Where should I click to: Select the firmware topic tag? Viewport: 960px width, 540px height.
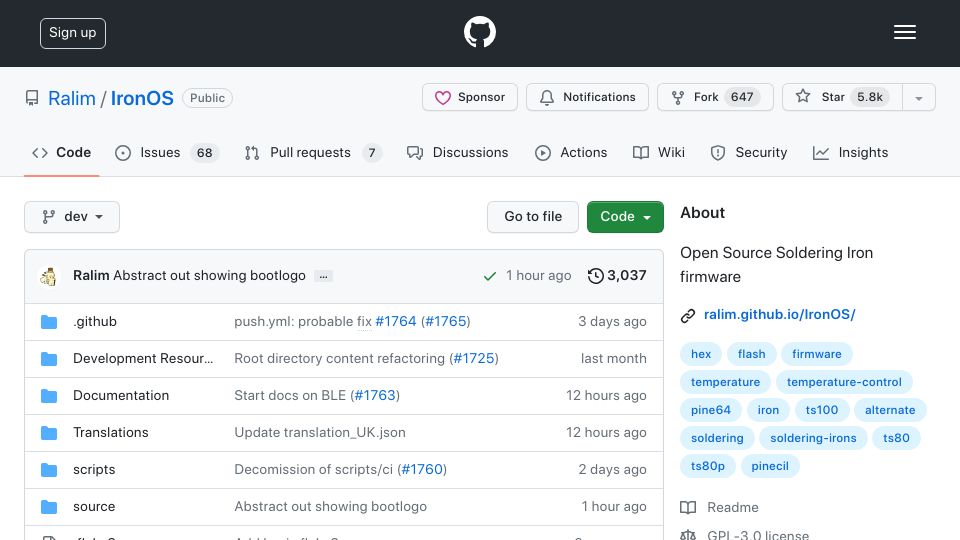817,354
